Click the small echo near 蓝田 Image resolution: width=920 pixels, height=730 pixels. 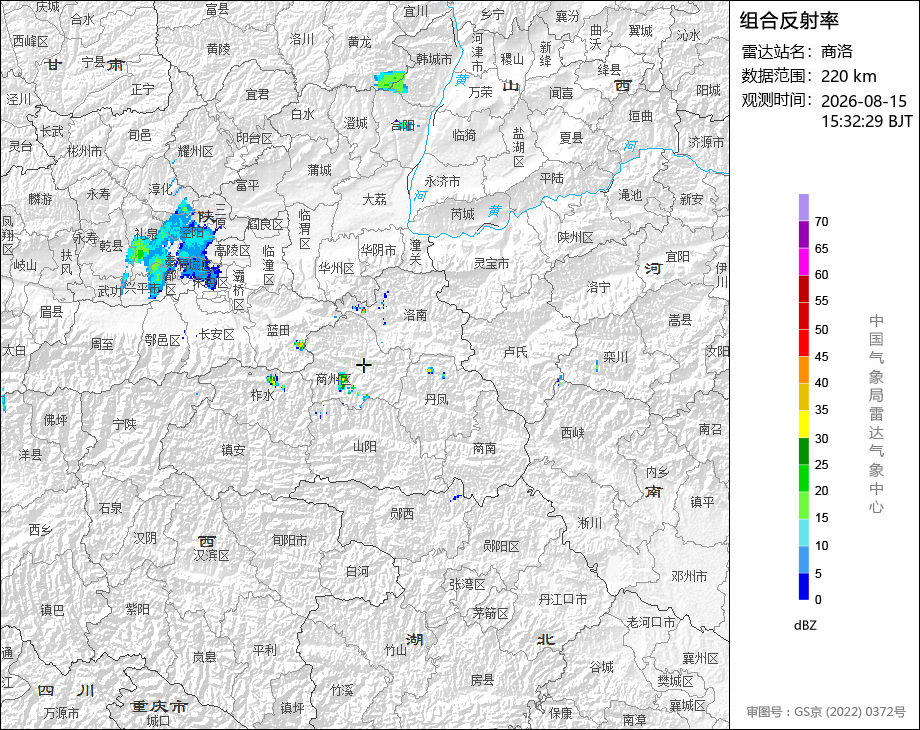300,345
